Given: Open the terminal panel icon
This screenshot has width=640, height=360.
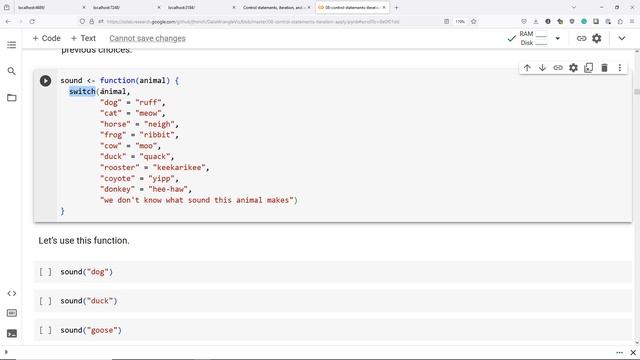Looking at the screenshot, I should click(11, 333).
